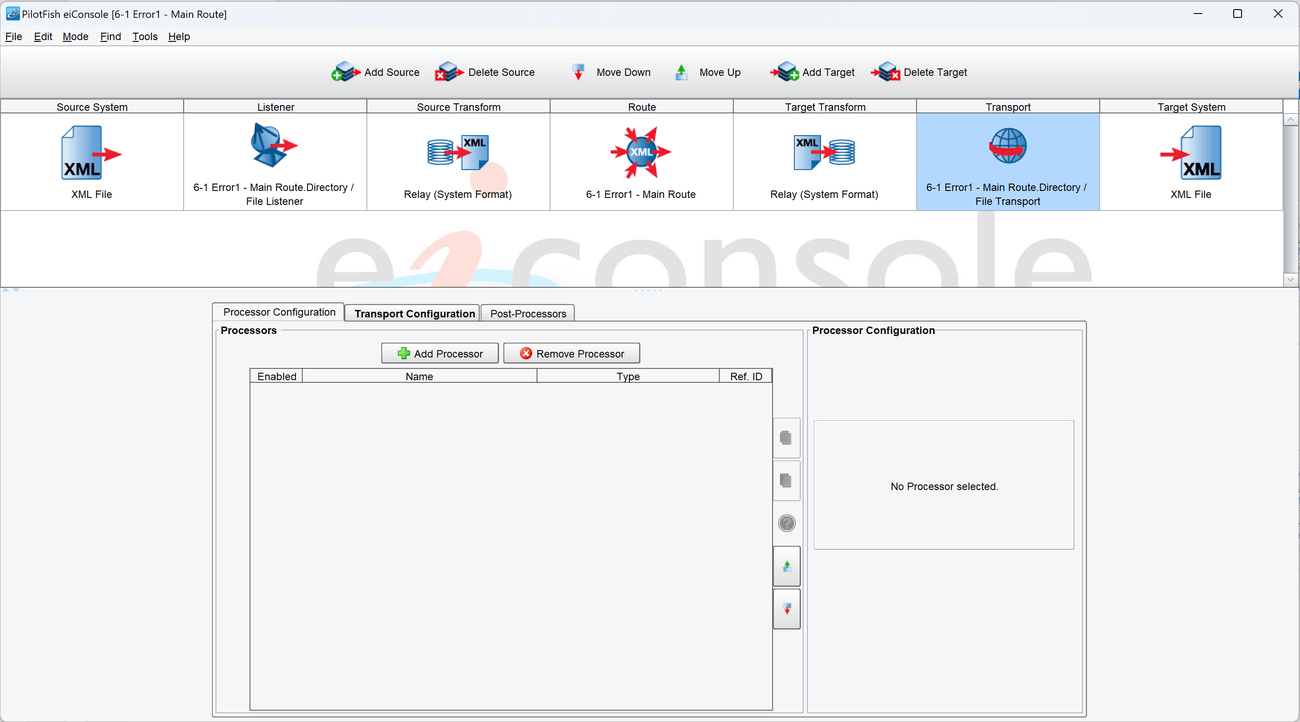Select the Source Transform Relay icon
The image size is (1300, 722).
coord(459,153)
